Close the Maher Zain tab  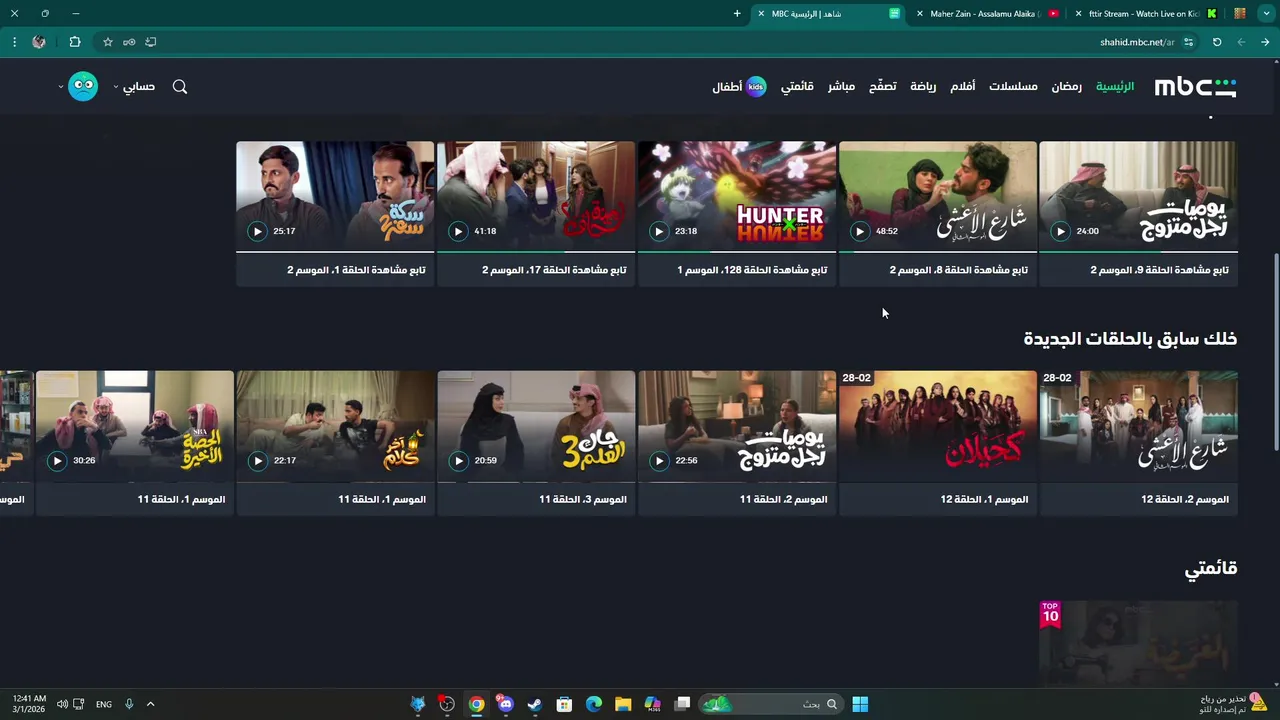click(920, 14)
